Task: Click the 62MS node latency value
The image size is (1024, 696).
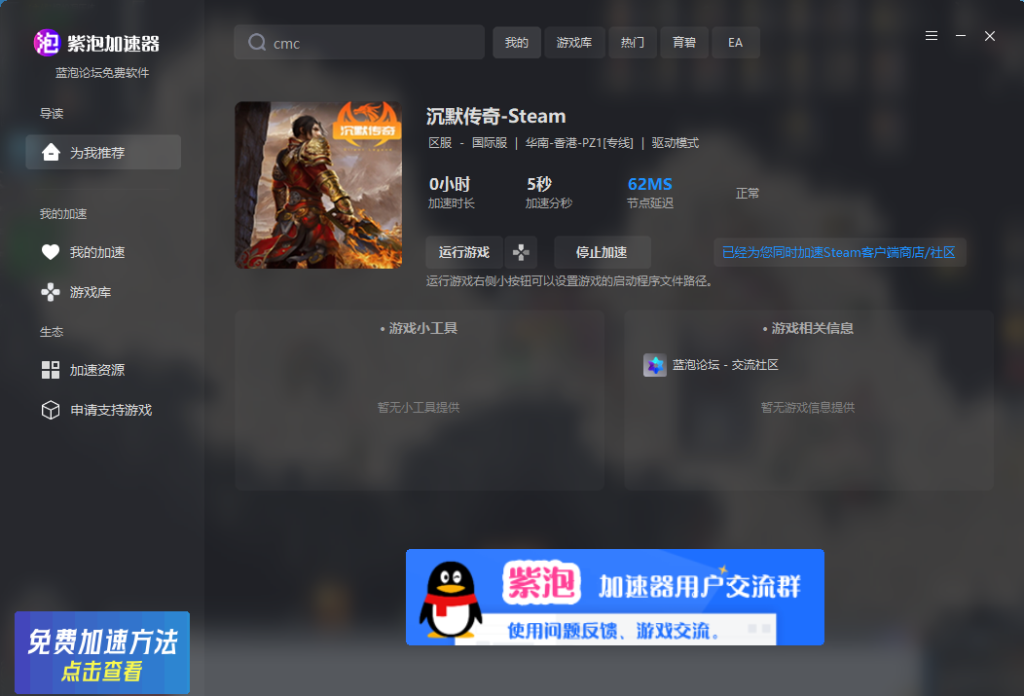Action: click(650, 184)
